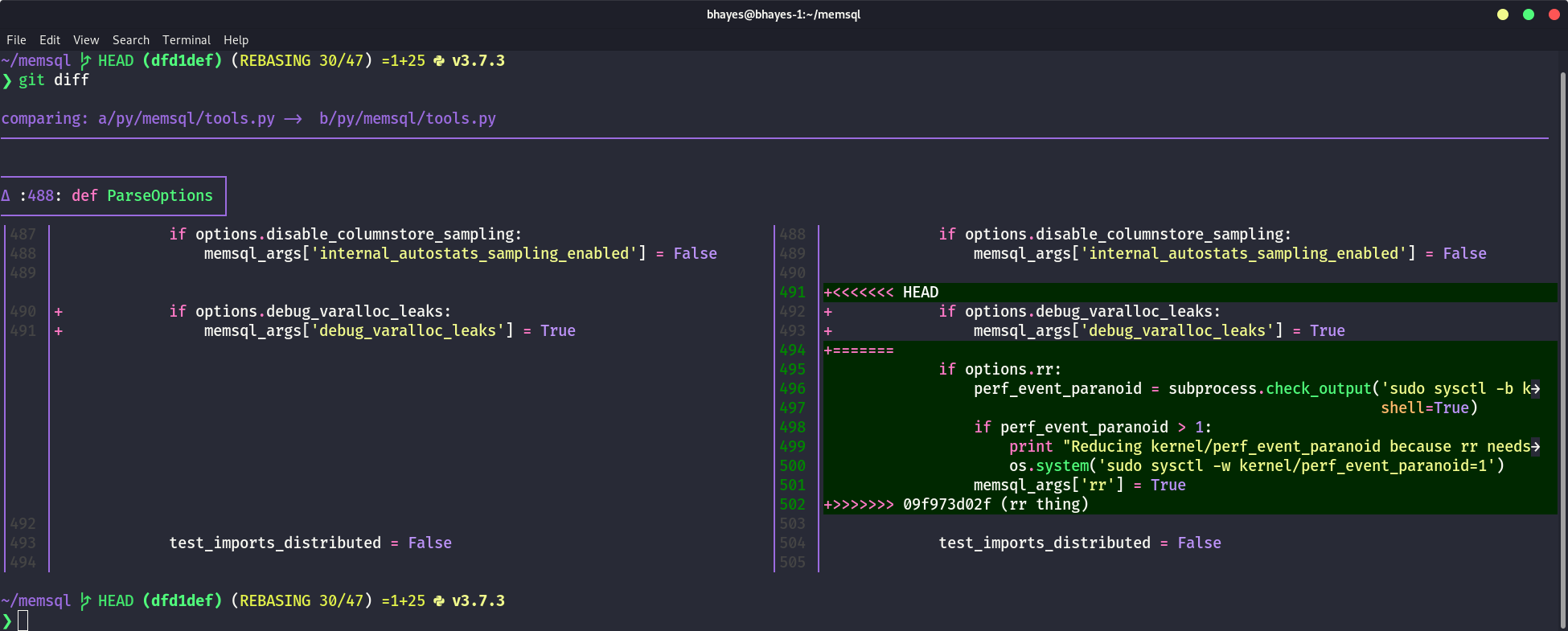Click the git branch icon in bottom prompt

click(85, 601)
